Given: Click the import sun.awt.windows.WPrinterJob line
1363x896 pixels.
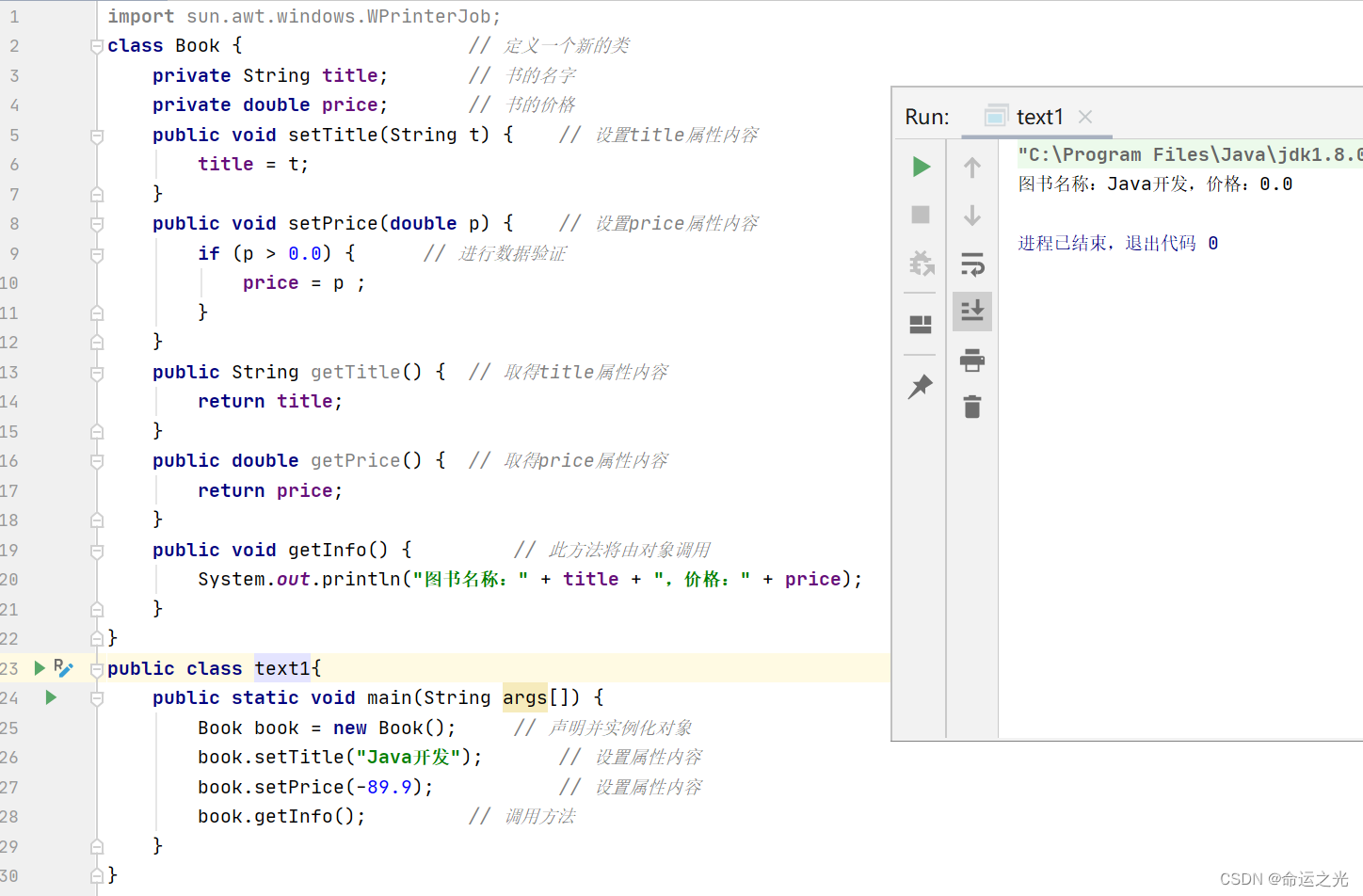Looking at the screenshot, I should (304, 16).
